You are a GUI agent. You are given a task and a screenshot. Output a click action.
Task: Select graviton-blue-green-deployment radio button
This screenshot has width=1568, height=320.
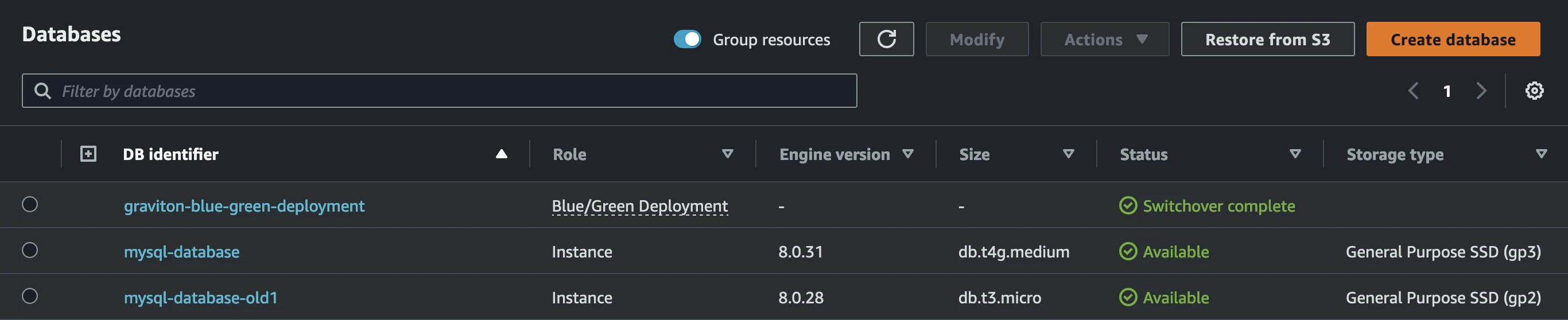coord(30,204)
